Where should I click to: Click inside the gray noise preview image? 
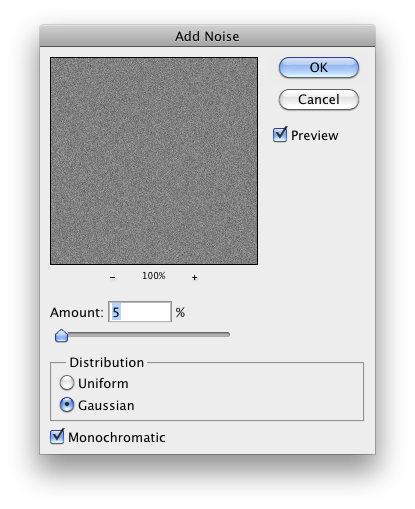tap(154, 161)
